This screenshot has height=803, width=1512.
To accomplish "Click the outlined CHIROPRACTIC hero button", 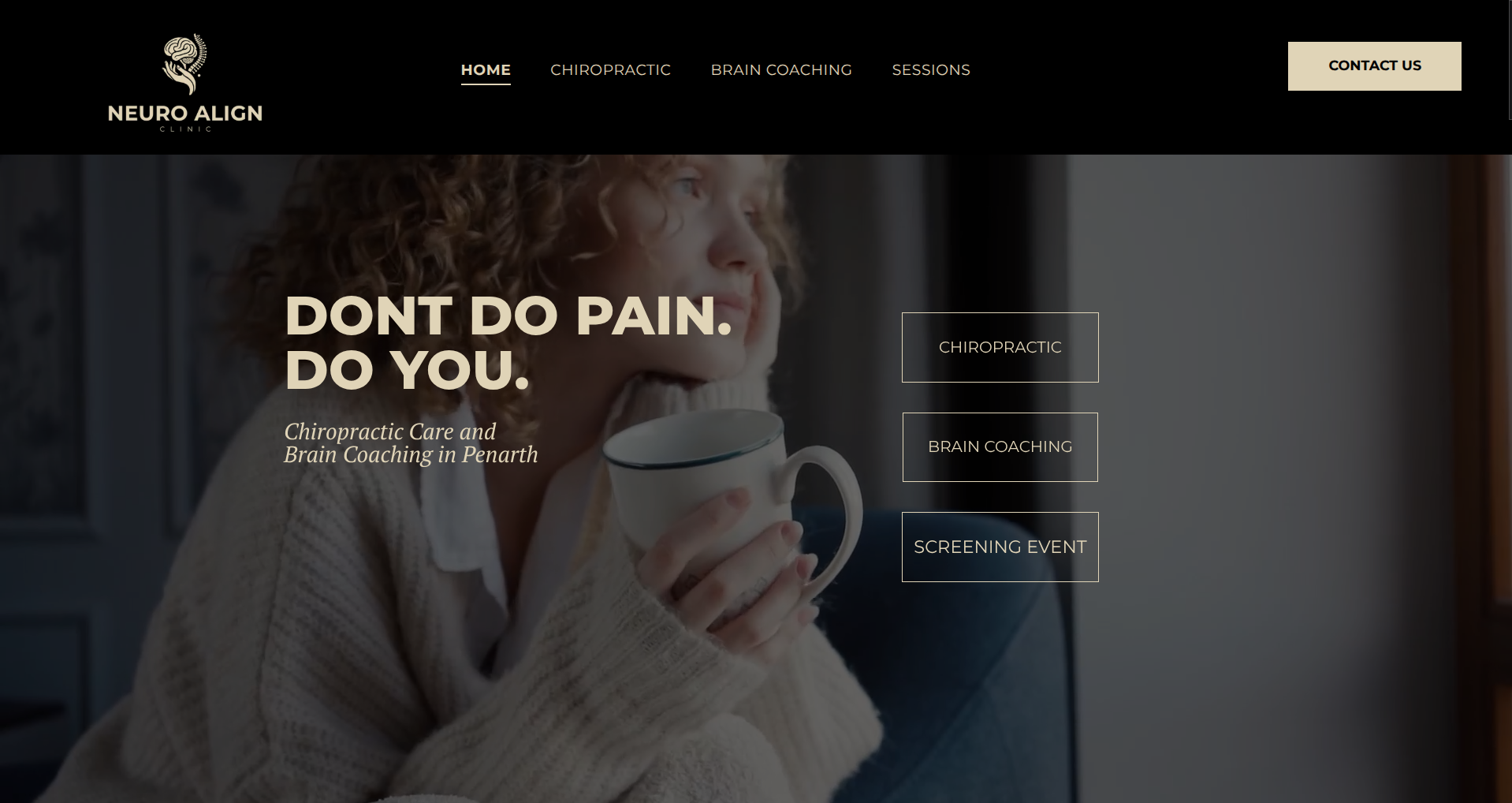I will click(x=1000, y=347).
